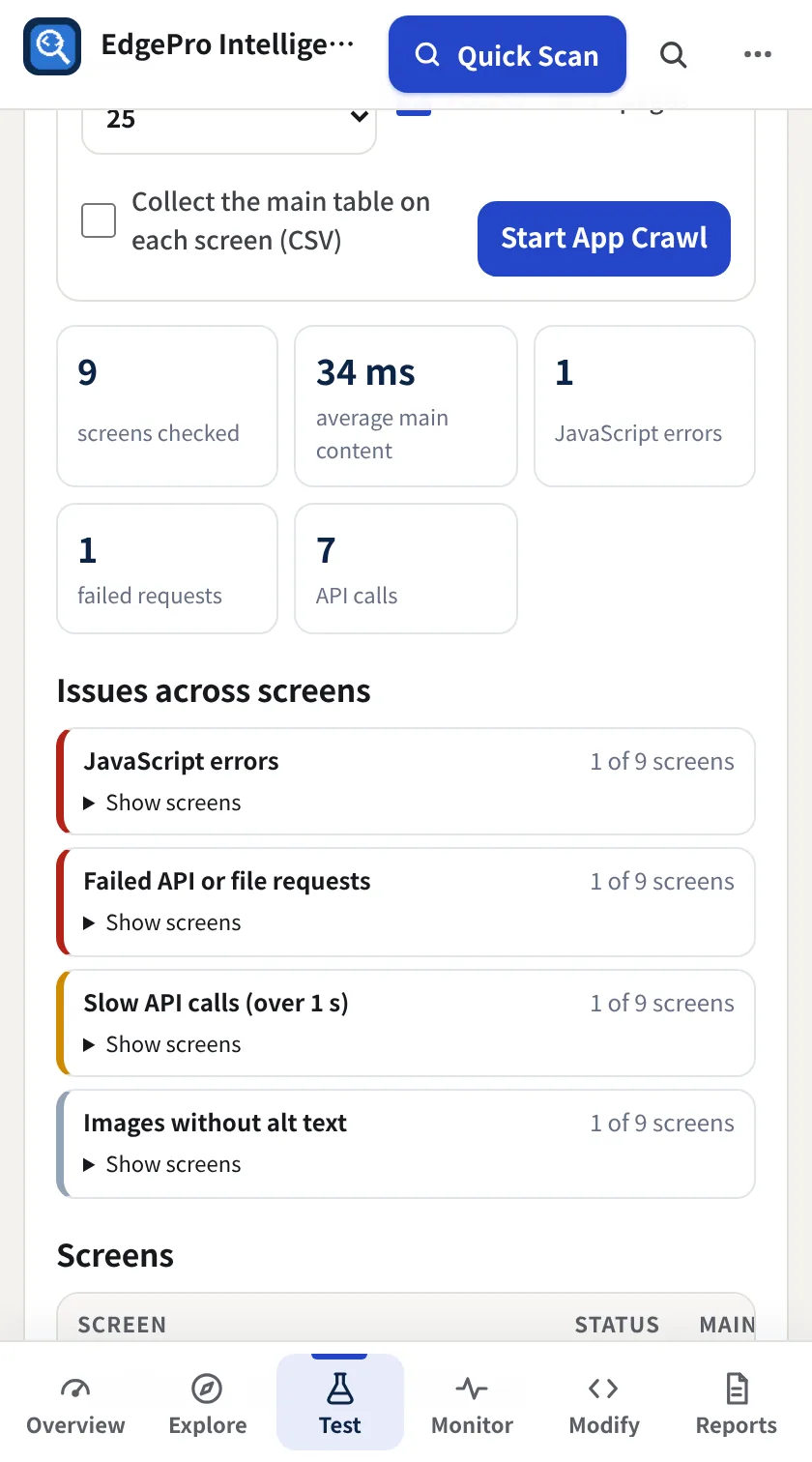Open the Reports tab
This screenshot has width=812, height=1462.
[737, 1404]
